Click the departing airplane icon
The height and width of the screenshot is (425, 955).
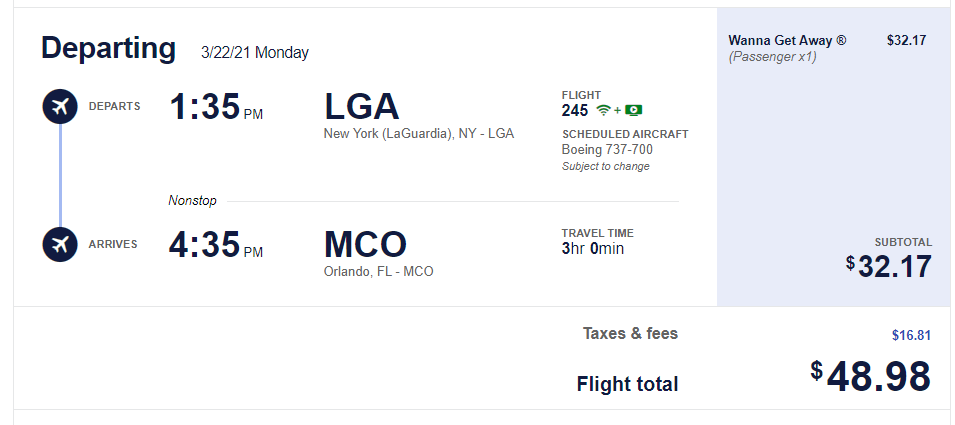point(60,107)
